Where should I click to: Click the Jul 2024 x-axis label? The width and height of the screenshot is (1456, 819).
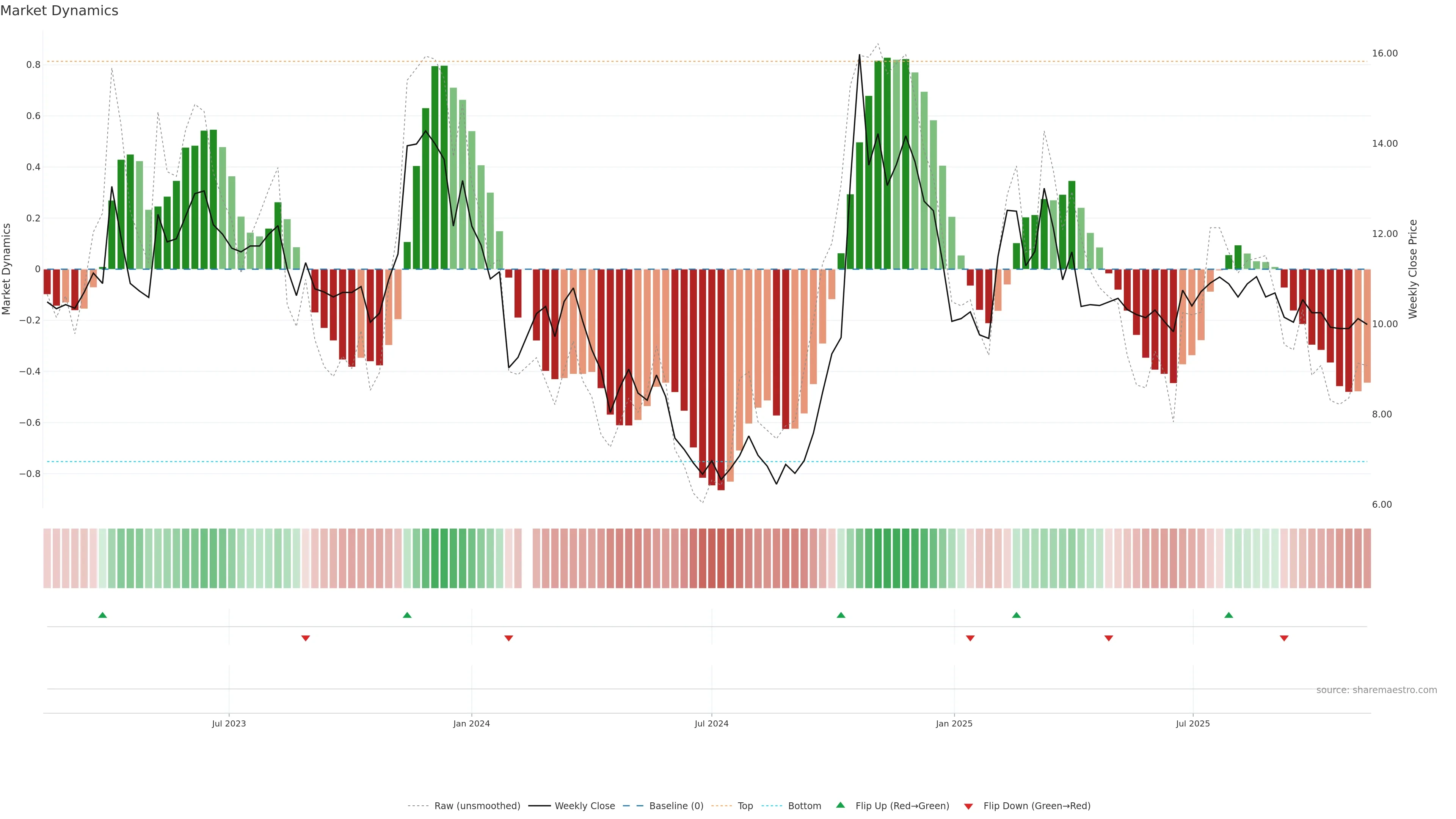pyautogui.click(x=712, y=723)
